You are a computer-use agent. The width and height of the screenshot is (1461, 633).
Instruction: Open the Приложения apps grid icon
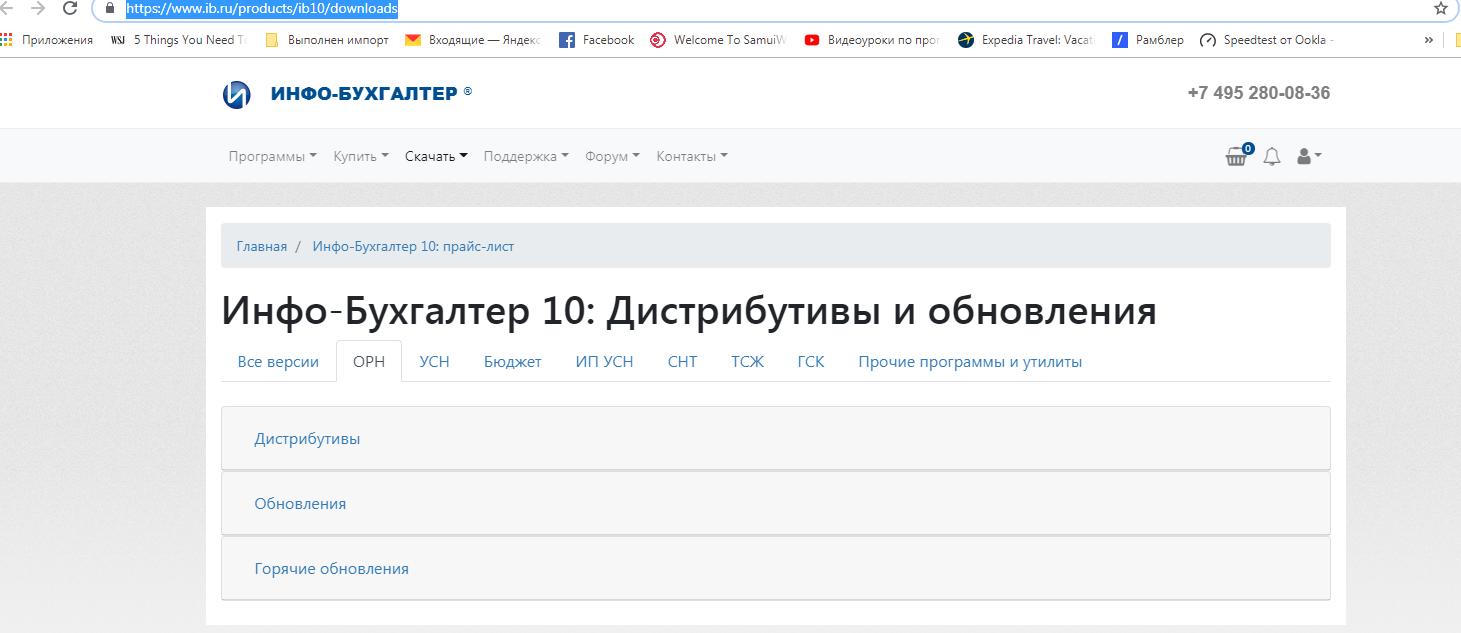[7, 40]
